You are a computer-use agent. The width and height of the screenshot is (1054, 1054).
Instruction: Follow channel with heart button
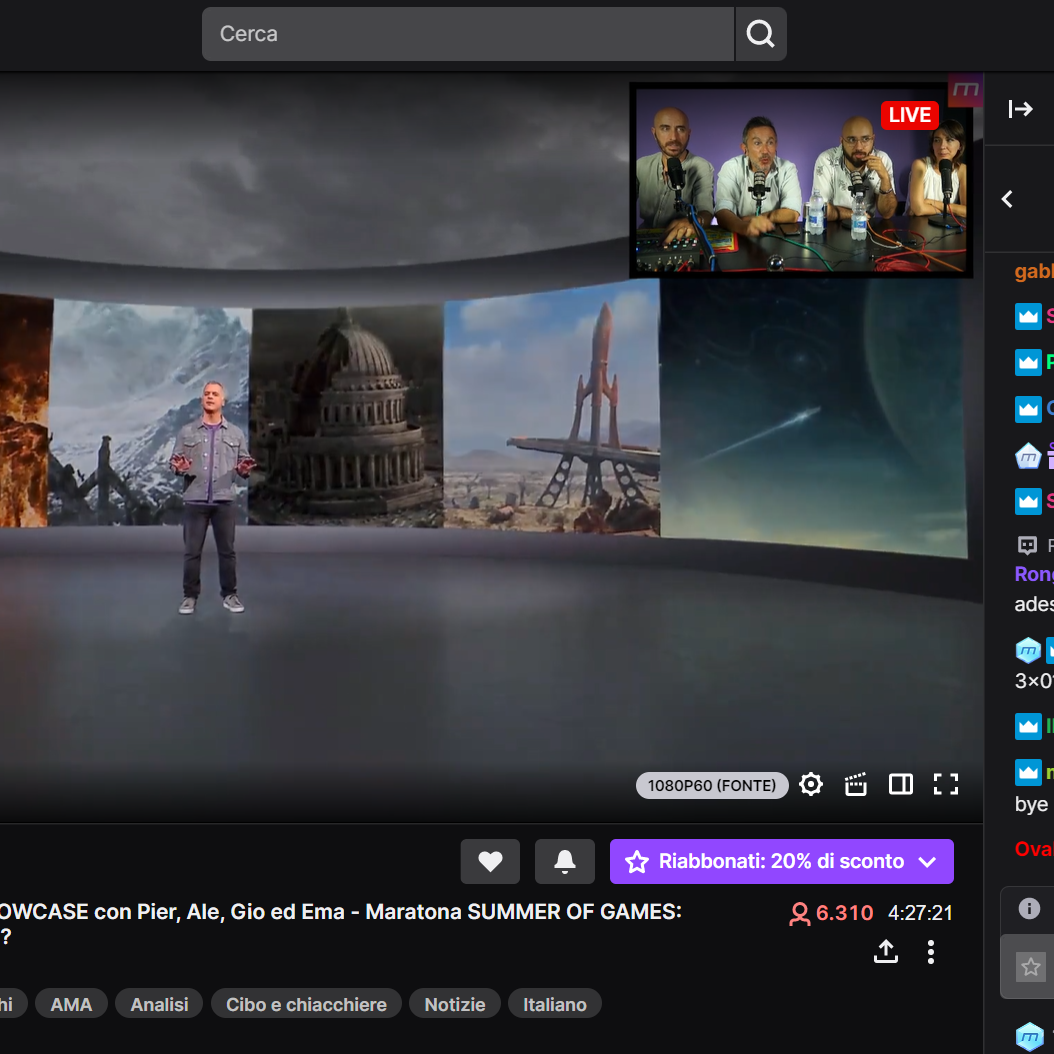490,861
